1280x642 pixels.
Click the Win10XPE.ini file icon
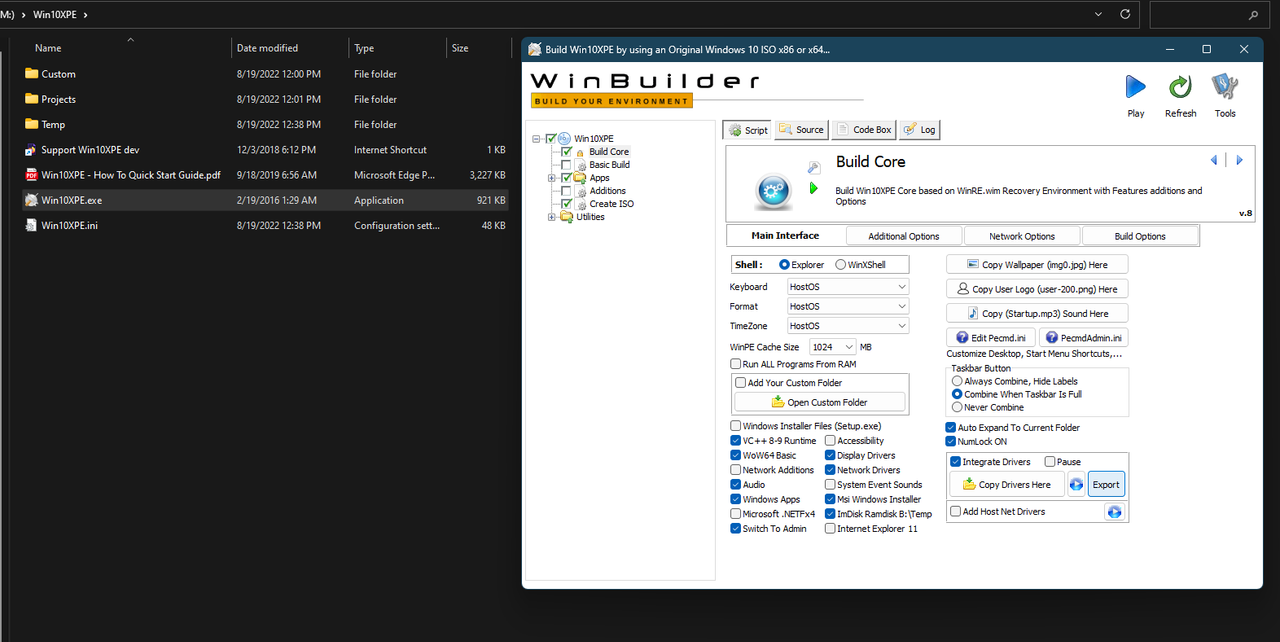31,225
